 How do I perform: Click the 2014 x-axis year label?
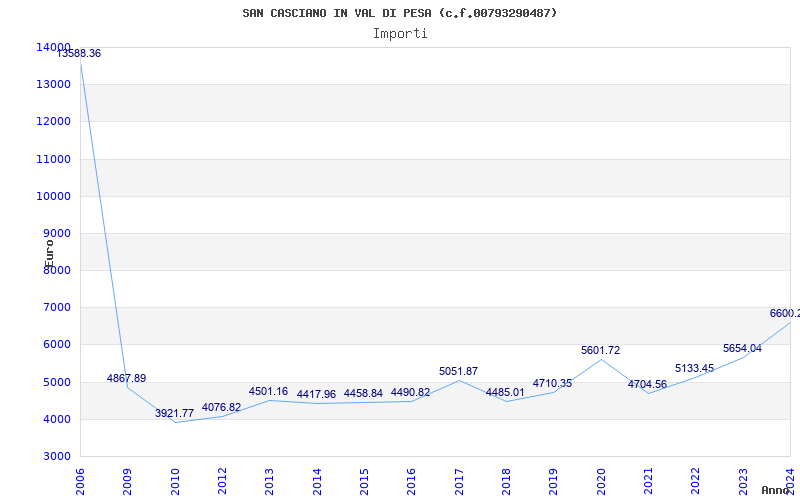(x=317, y=482)
